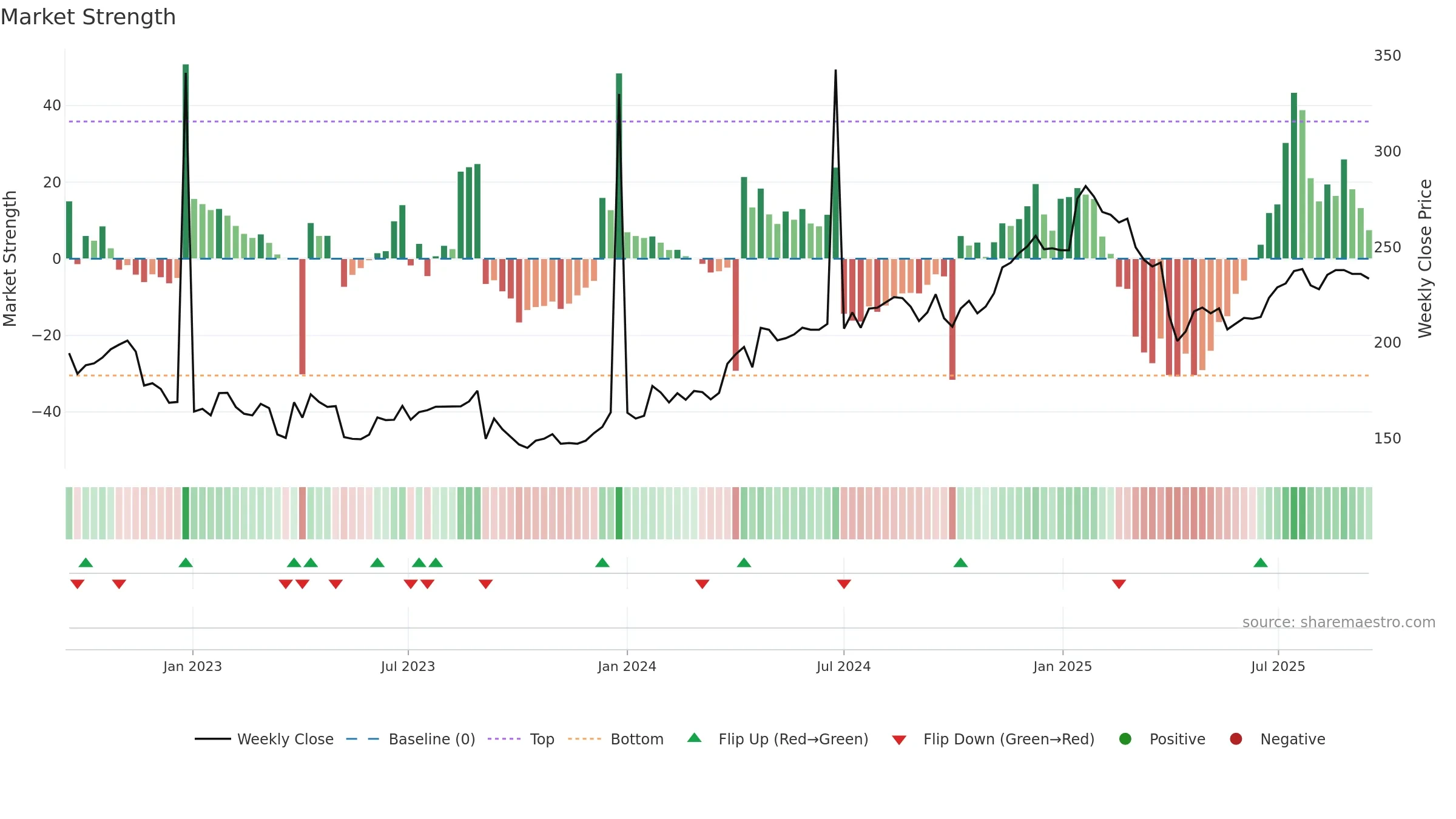
Task: Click the 350 price axis tick label
Action: tap(1387, 56)
